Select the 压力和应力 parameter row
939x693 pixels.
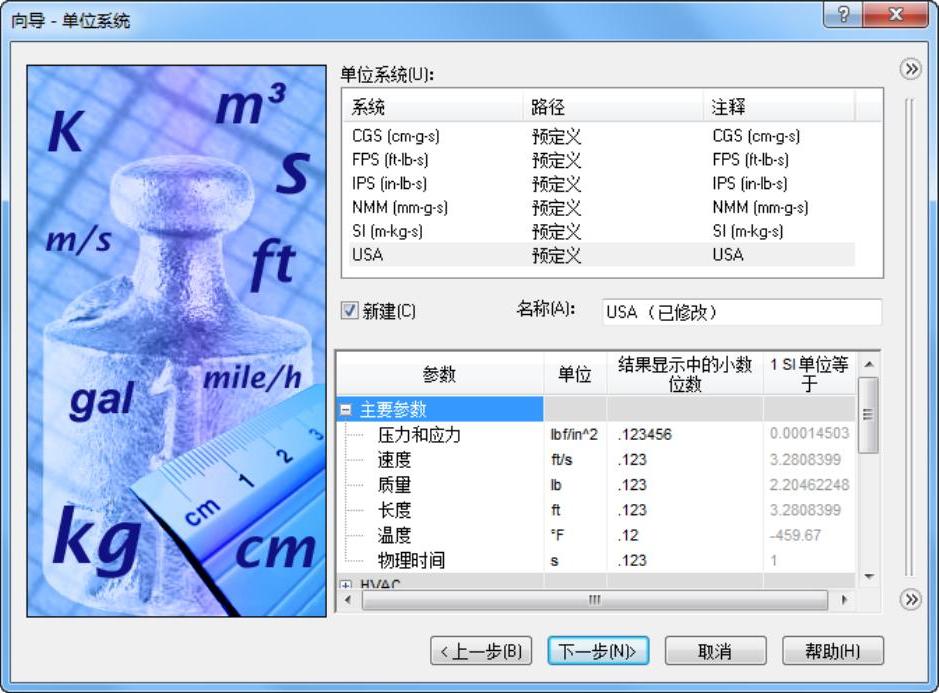[x=596, y=434]
